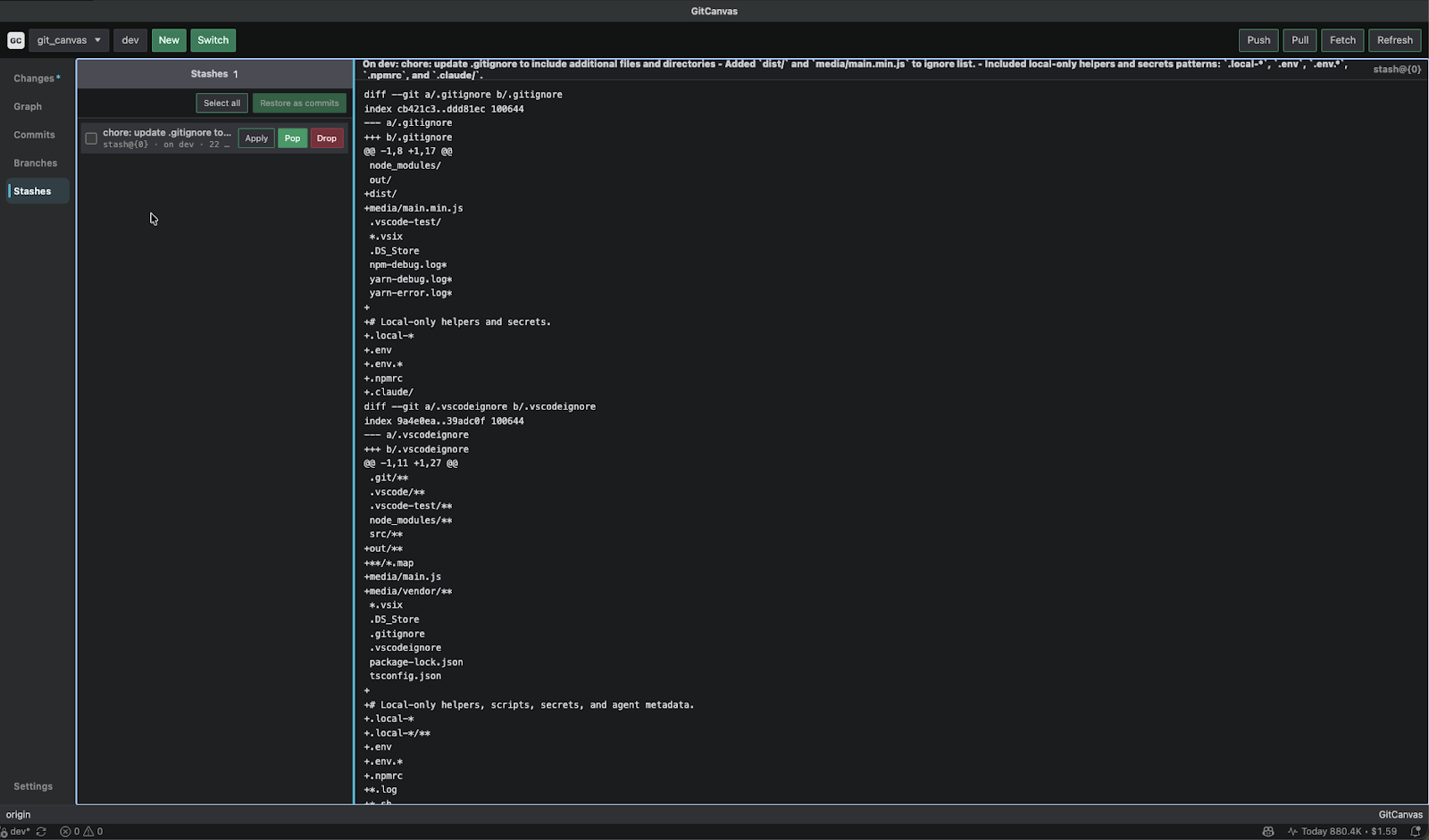
Task: Click the GitCanvas label in bottom bar
Action: (1400, 815)
